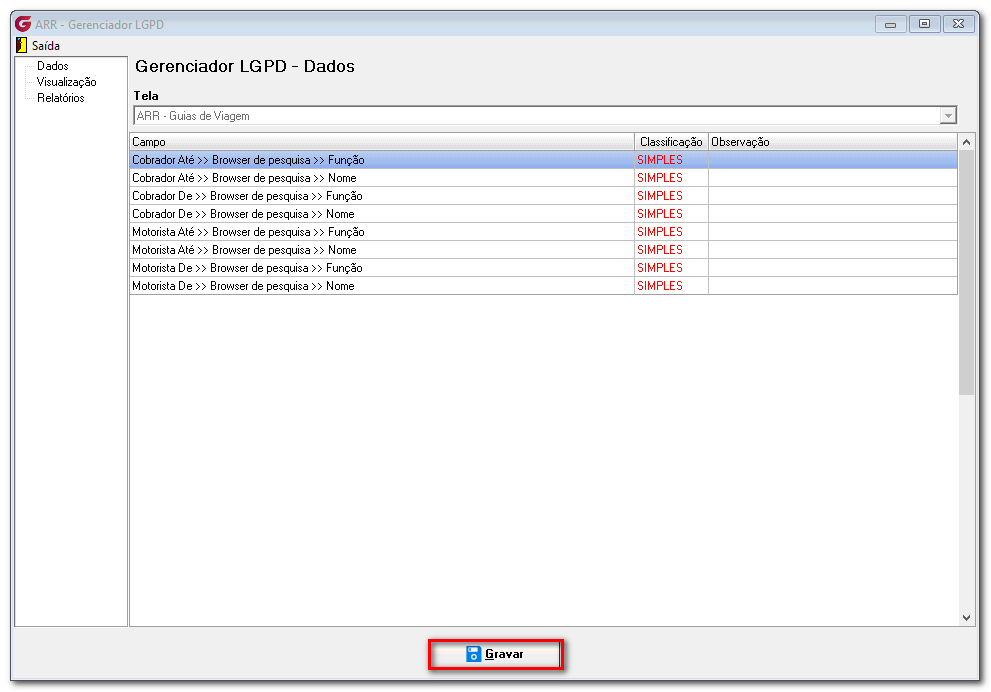Click SIMPLES classification for Cobrador Até Nome

[x=660, y=178]
